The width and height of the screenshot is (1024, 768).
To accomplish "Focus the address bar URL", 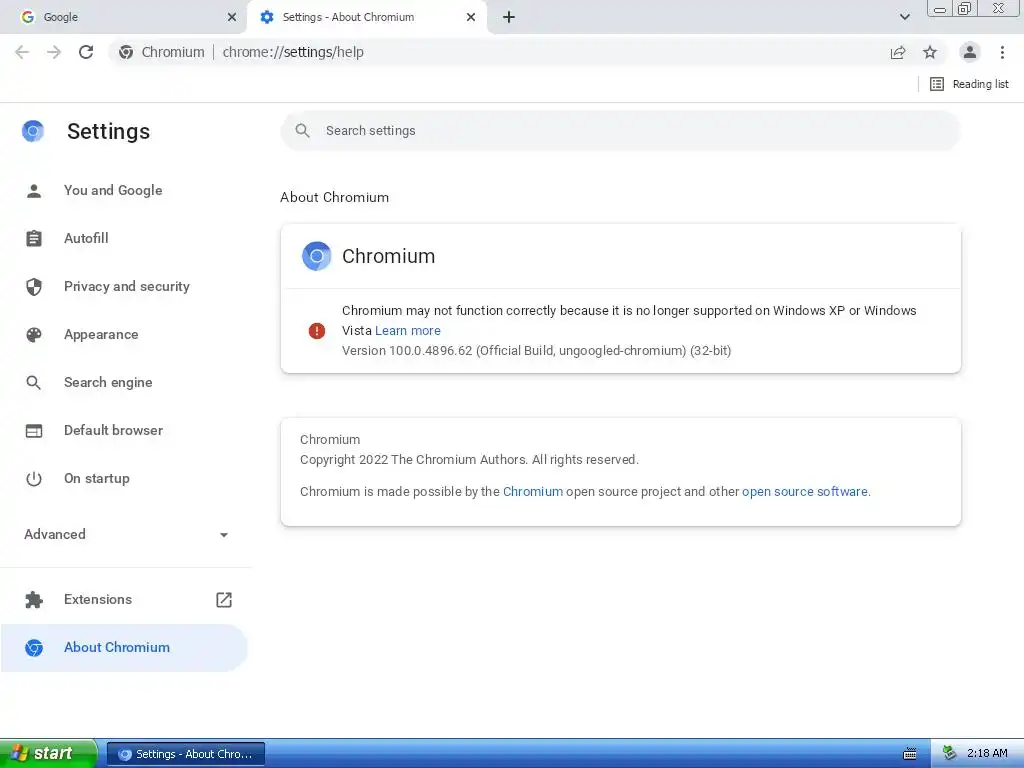I will coord(293,52).
